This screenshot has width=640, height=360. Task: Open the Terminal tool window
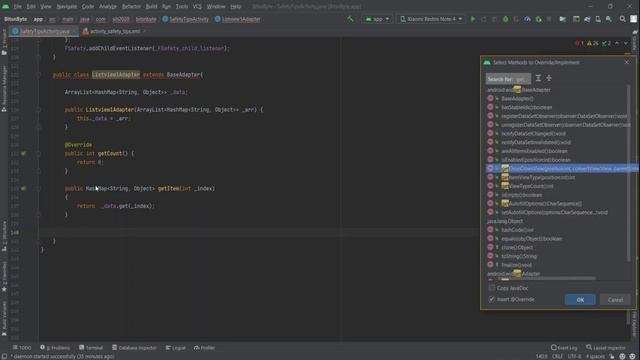tap(91, 348)
